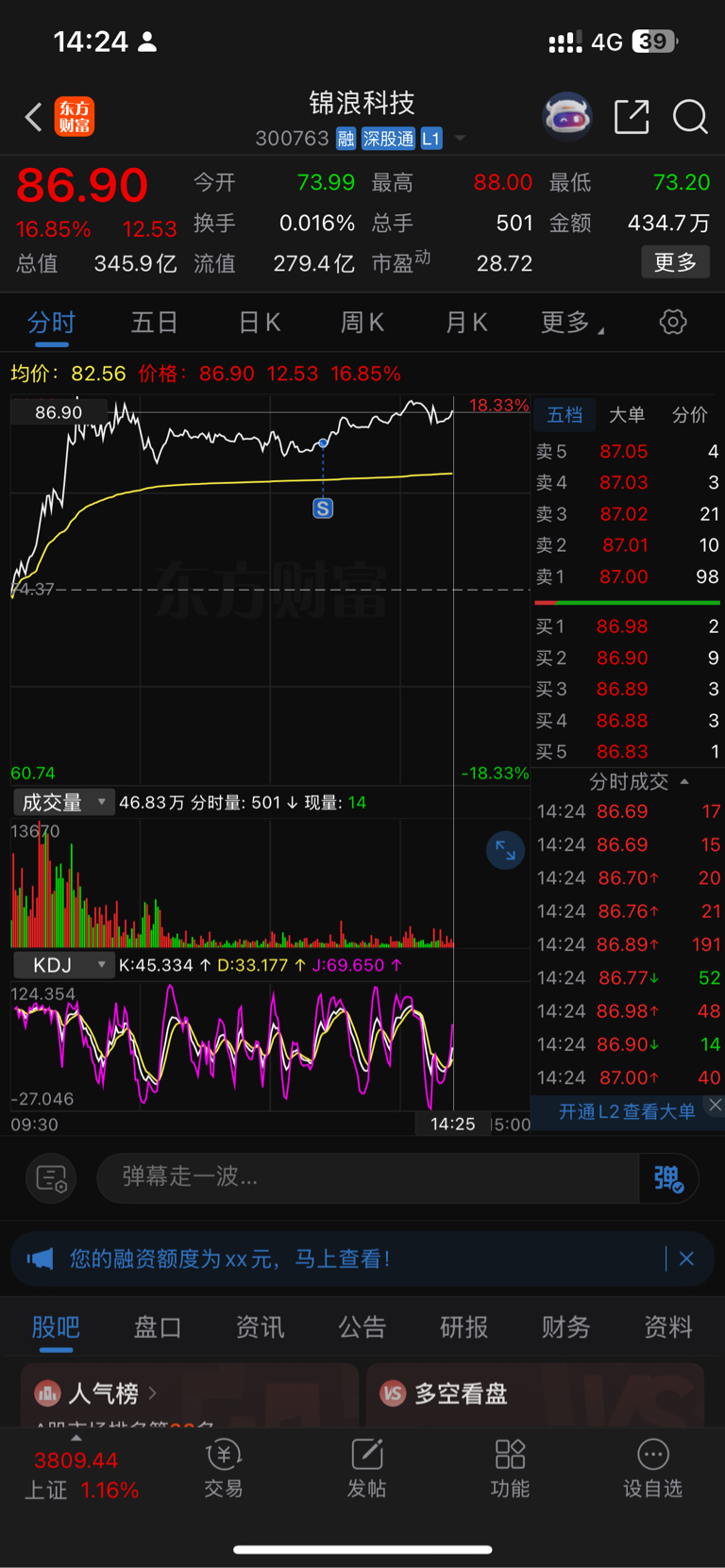725x1568 pixels.
Task: Tap the 深股通 badge
Action: click(388, 139)
